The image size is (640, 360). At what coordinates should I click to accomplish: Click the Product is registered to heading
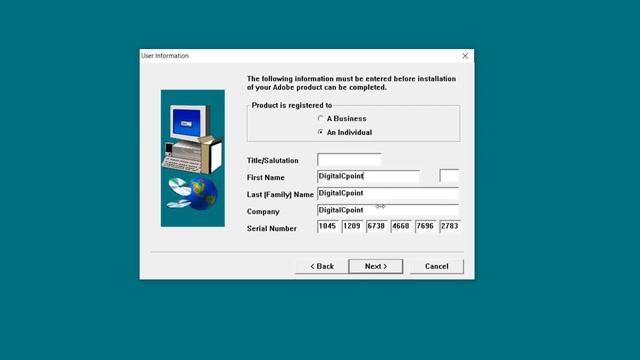[x=292, y=105]
